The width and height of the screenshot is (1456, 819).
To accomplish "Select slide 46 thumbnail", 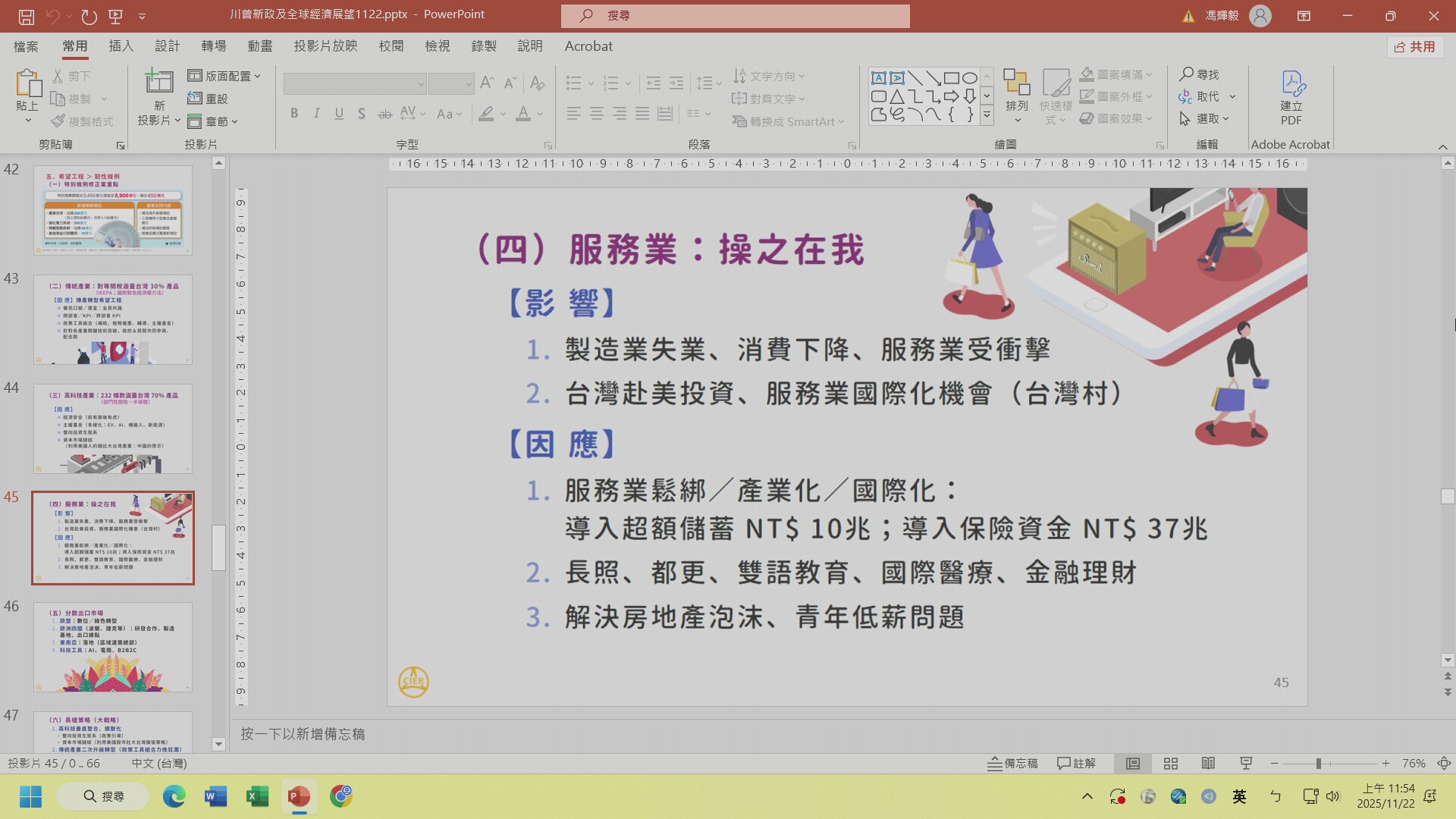I will [113, 647].
